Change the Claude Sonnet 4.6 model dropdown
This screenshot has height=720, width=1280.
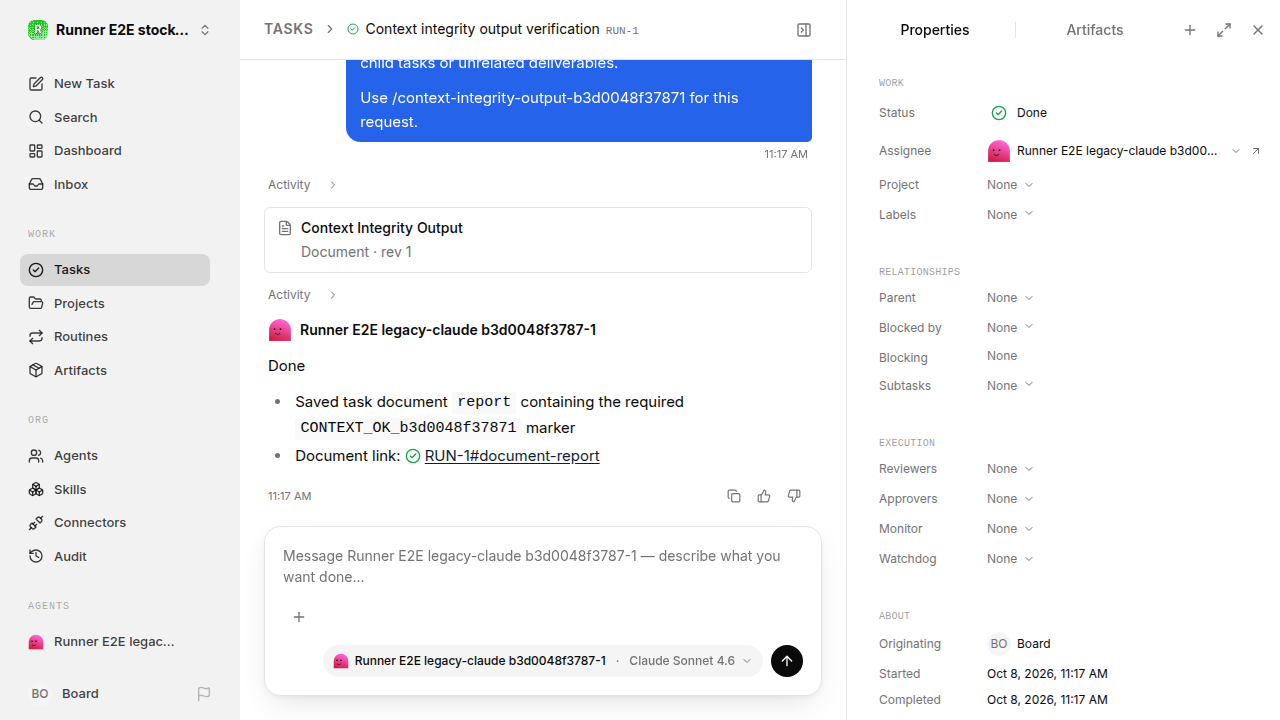[x=690, y=661]
